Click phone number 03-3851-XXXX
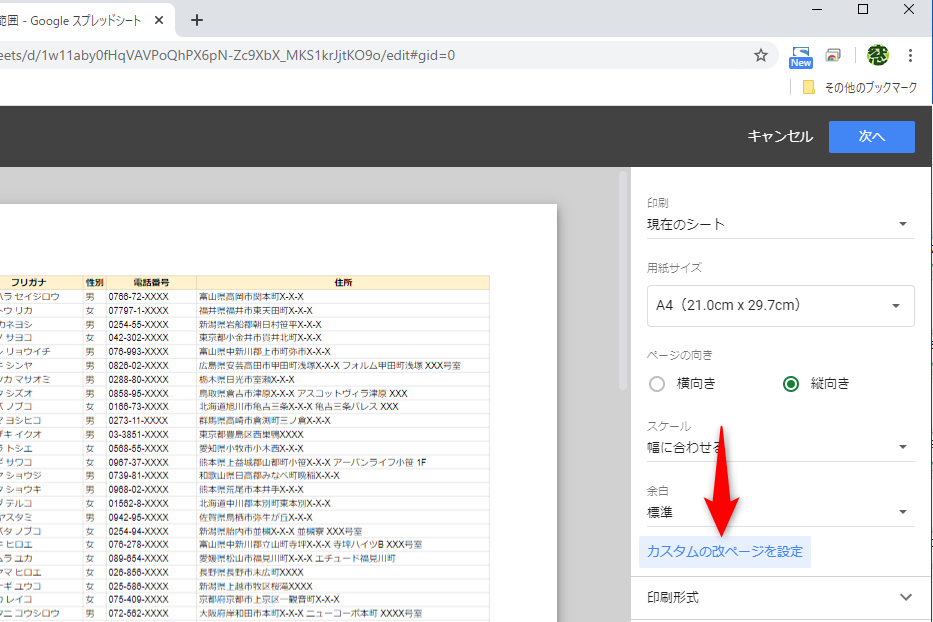This screenshot has width=933, height=622. (138, 435)
